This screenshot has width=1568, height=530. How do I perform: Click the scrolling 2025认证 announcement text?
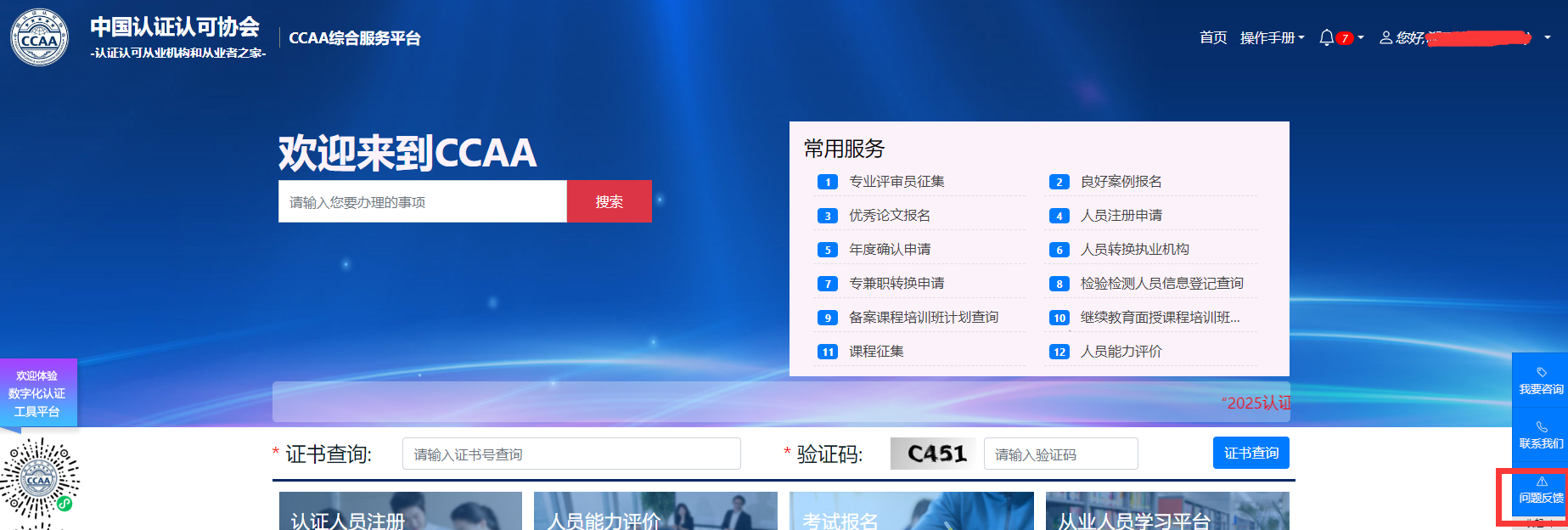(1256, 403)
